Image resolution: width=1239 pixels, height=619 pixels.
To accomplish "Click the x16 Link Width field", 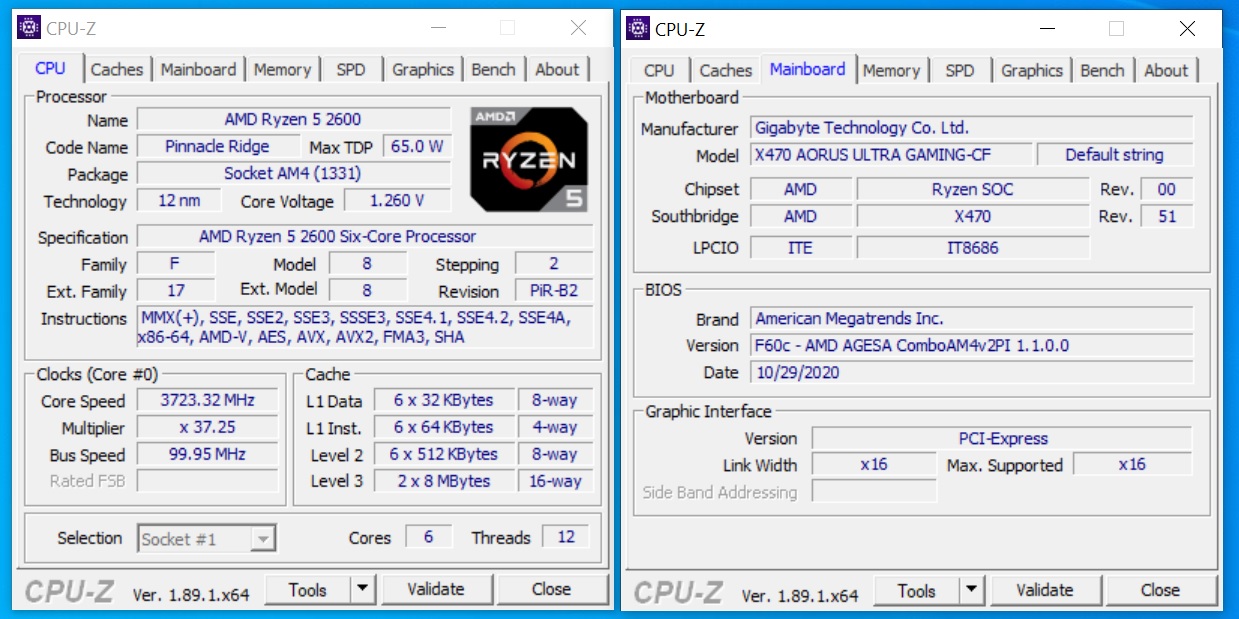I will pos(874,465).
